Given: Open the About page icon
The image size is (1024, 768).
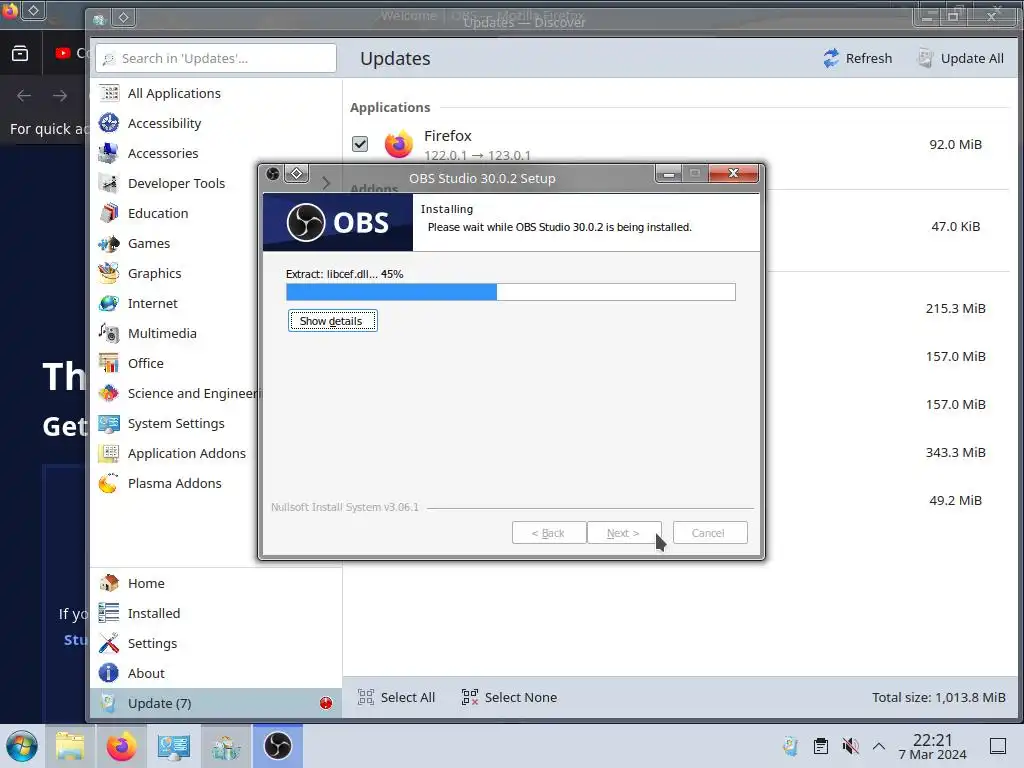Looking at the screenshot, I should (109, 673).
